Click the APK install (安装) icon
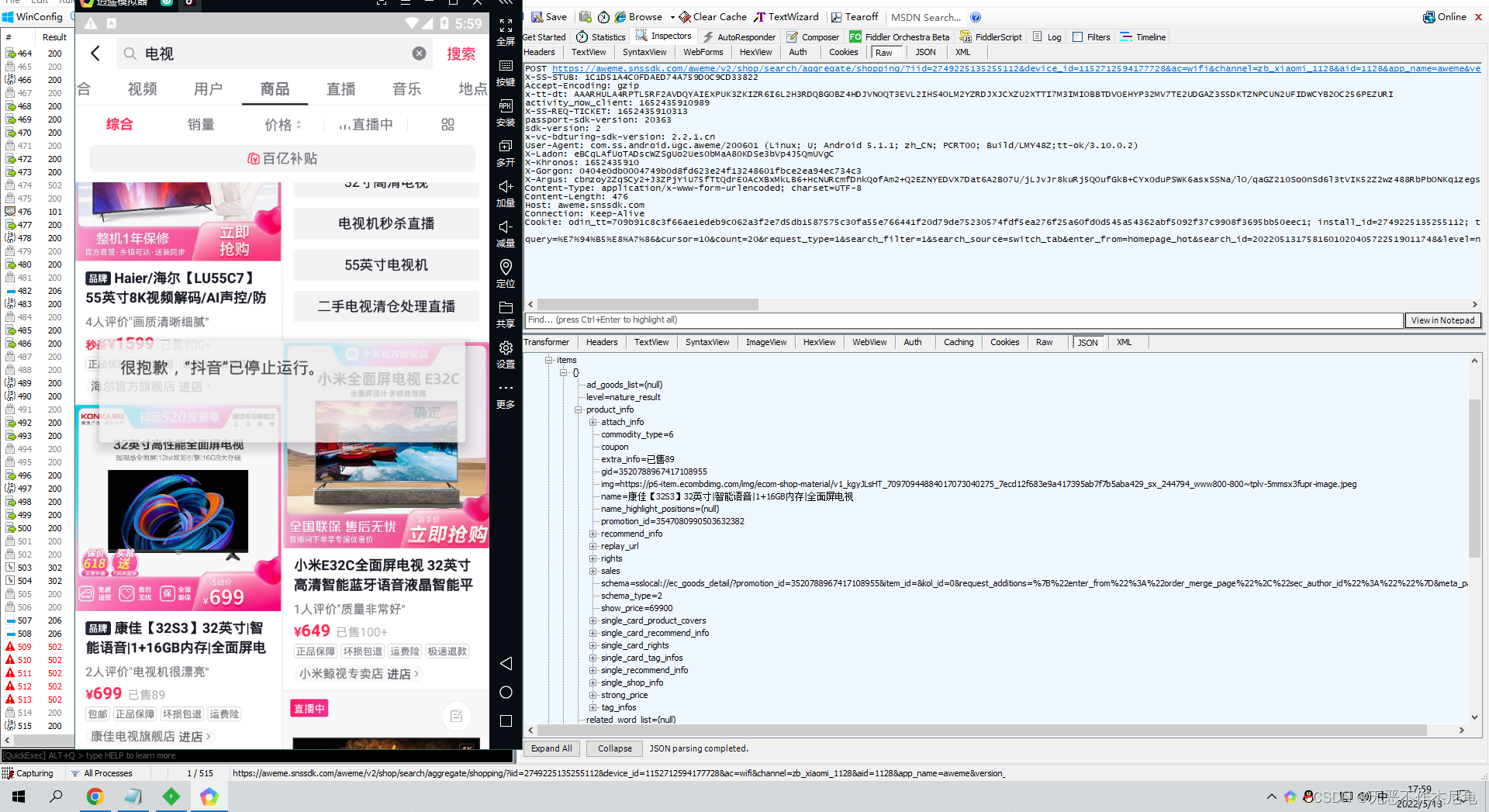Viewport: 1489px width, 812px height. click(506, 106)
